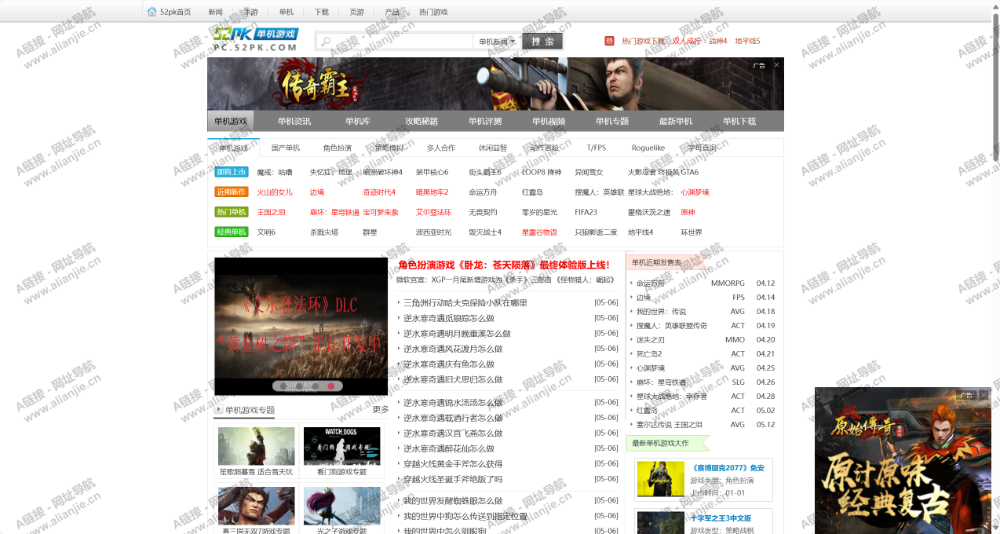Viewport: 1000px width, 534px height.
Task: Switch to the Roguelike tab
Action: pyautogui.click(x=648, y=147)
